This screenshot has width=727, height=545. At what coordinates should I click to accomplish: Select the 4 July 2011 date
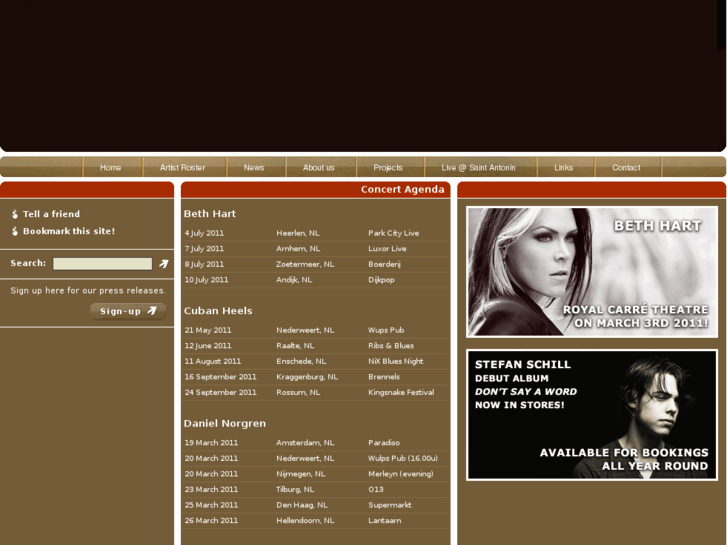[204, 233]
